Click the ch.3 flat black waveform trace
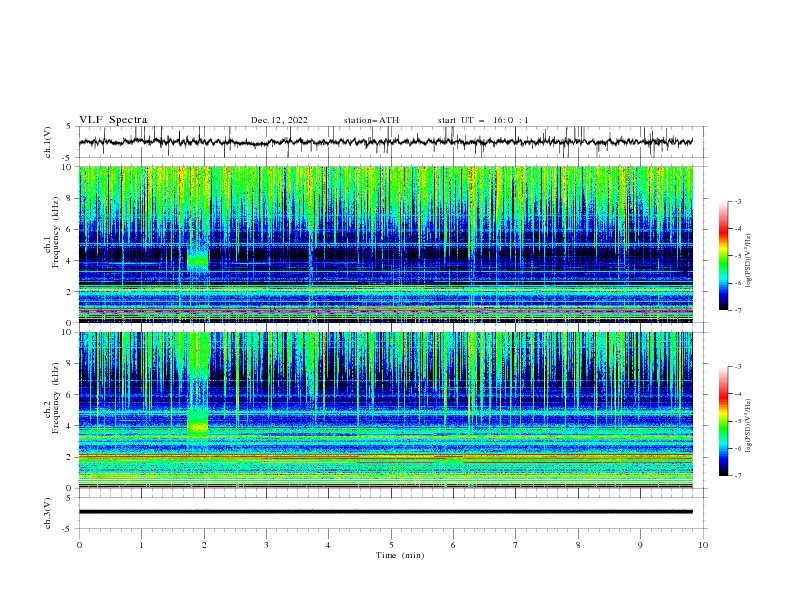792x612 pixels. 385,512
